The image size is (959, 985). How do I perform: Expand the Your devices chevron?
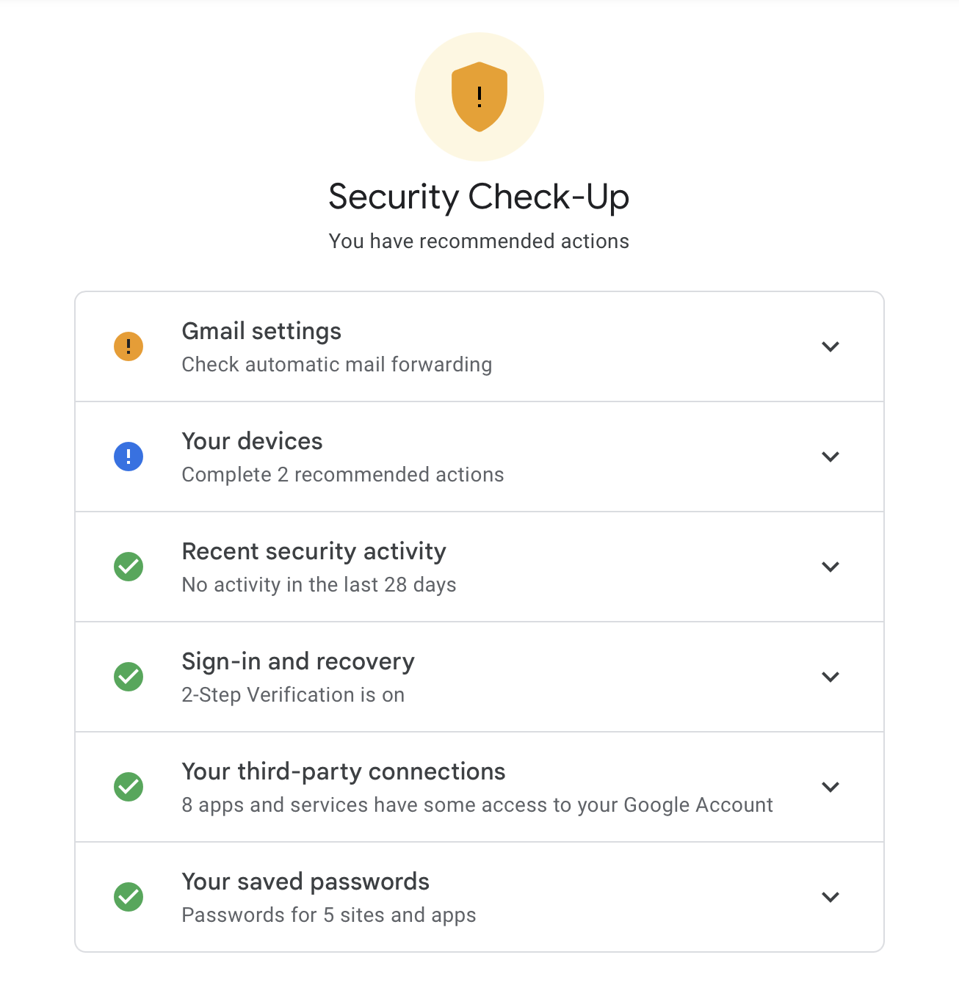pyautogui.click(x=830, y=457)
